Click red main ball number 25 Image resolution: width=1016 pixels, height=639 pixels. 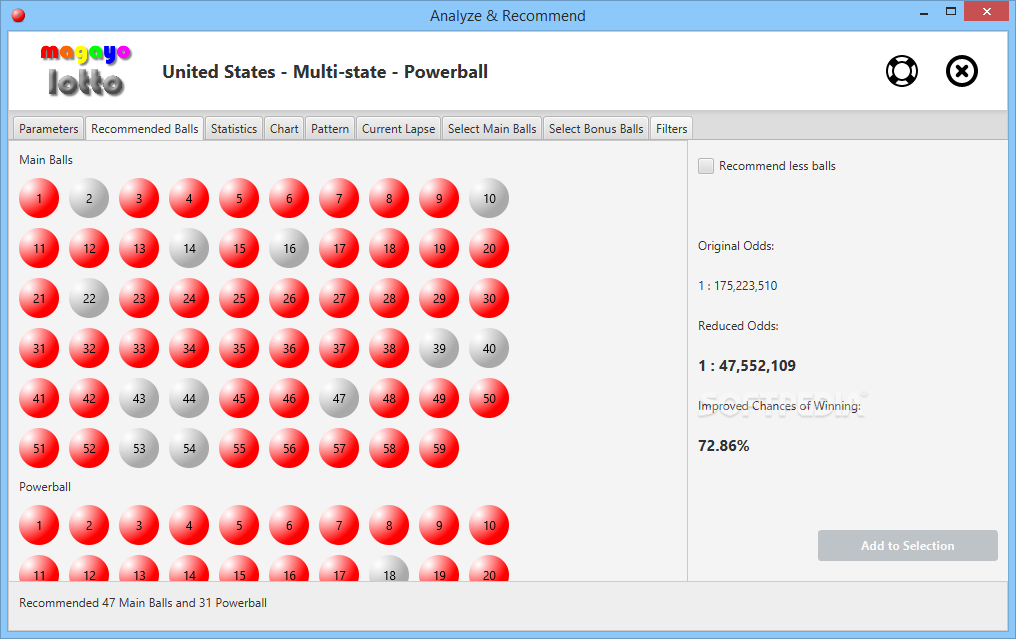coord(239,298)
